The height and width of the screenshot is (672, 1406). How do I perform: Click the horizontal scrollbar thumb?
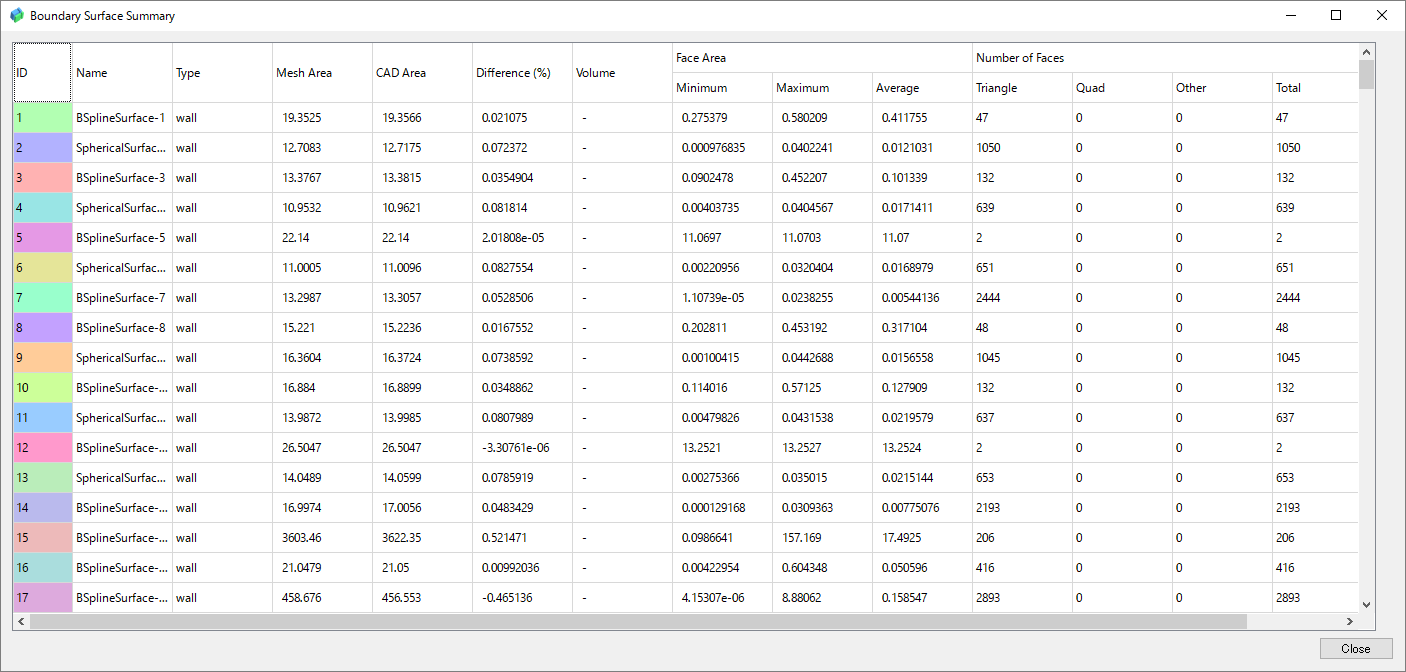click(638, 621)
